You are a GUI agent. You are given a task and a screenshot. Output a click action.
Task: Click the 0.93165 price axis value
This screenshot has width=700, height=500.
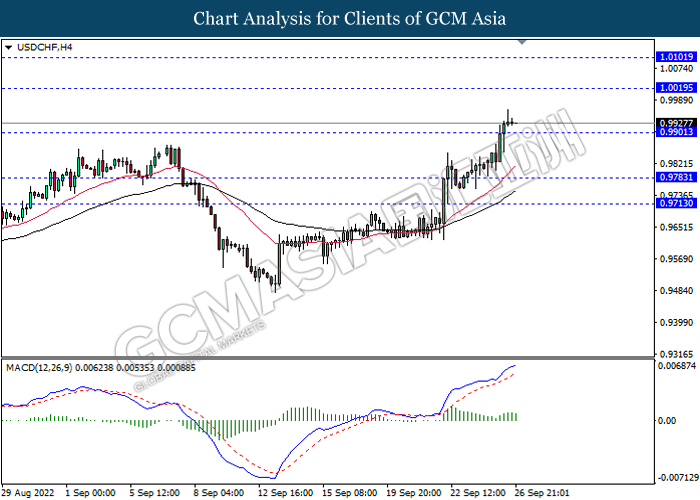pyautogui.click(x=676, y=354)
